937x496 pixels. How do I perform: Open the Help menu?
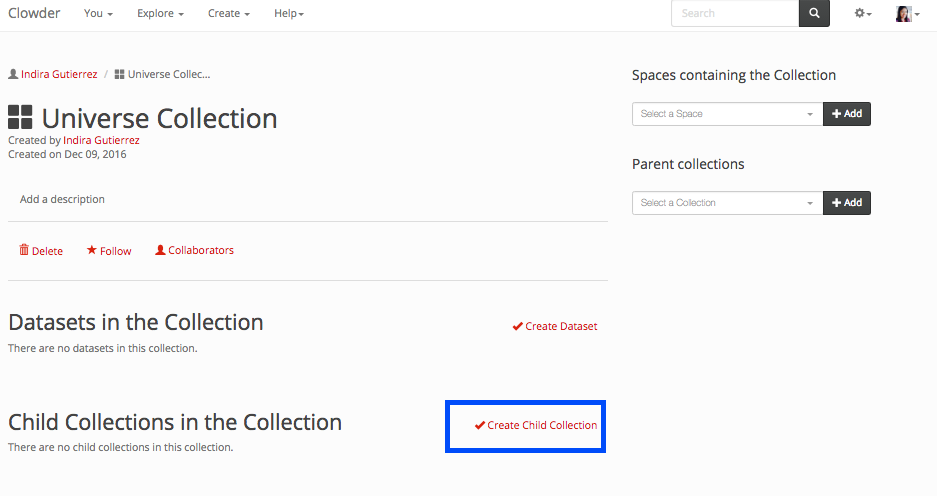click(x=289, y=14)
